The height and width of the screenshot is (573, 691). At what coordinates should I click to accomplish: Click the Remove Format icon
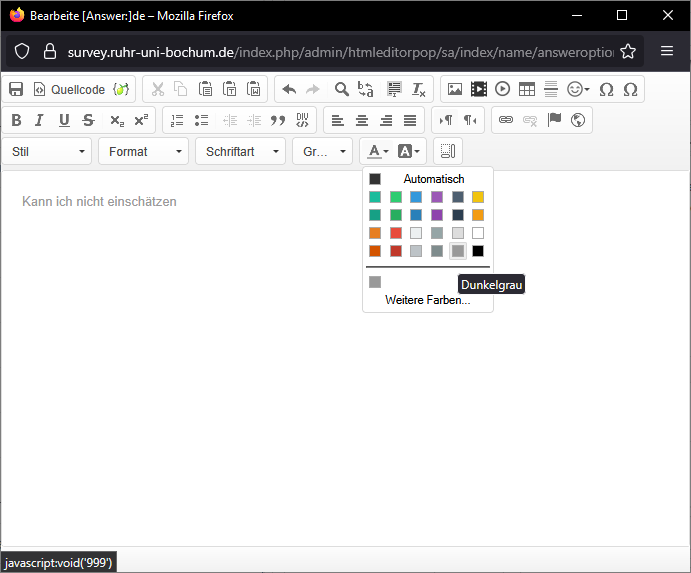[418, 89]
